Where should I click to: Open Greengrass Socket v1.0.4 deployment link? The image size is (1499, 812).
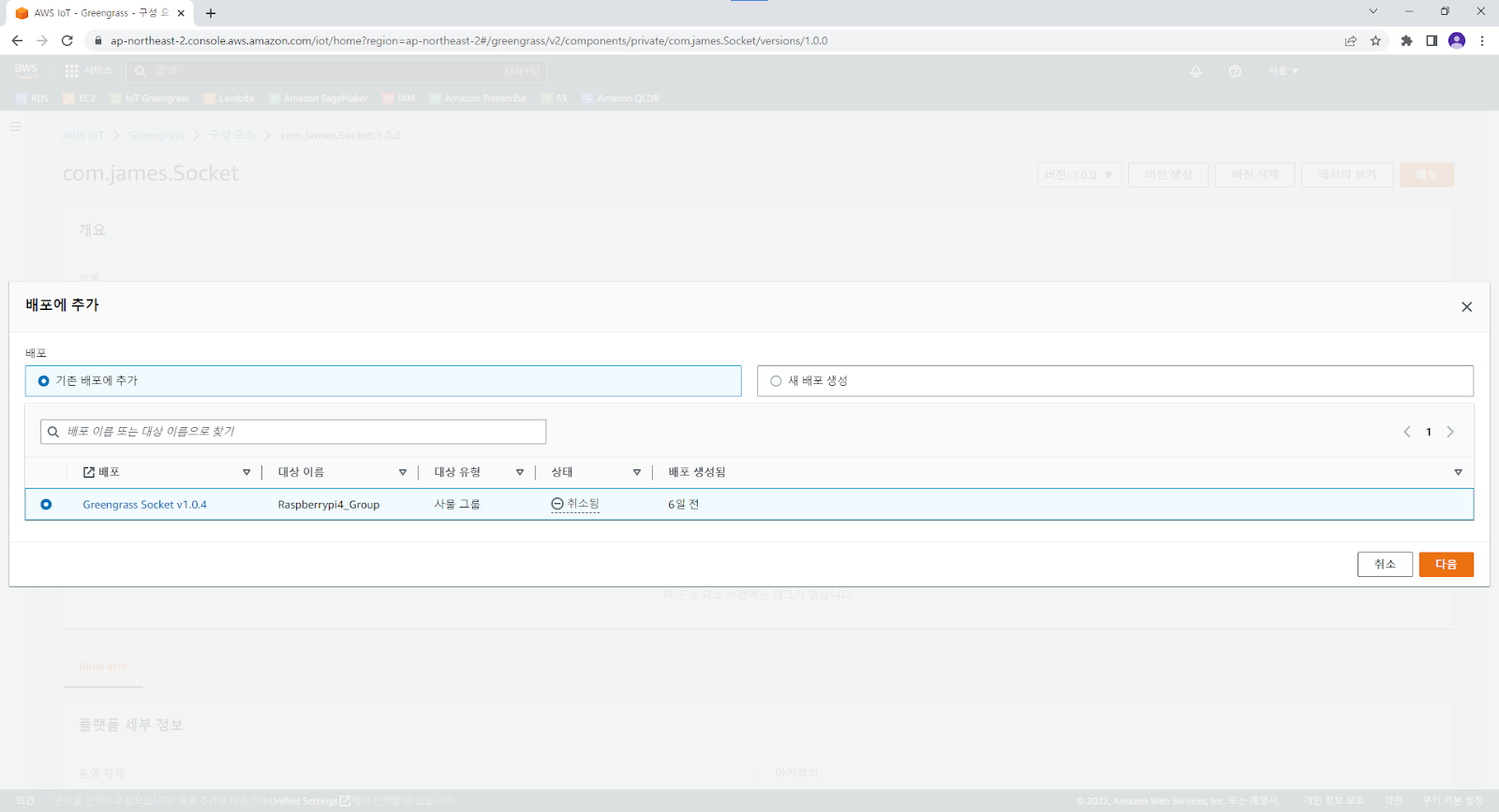pos(144,505)
